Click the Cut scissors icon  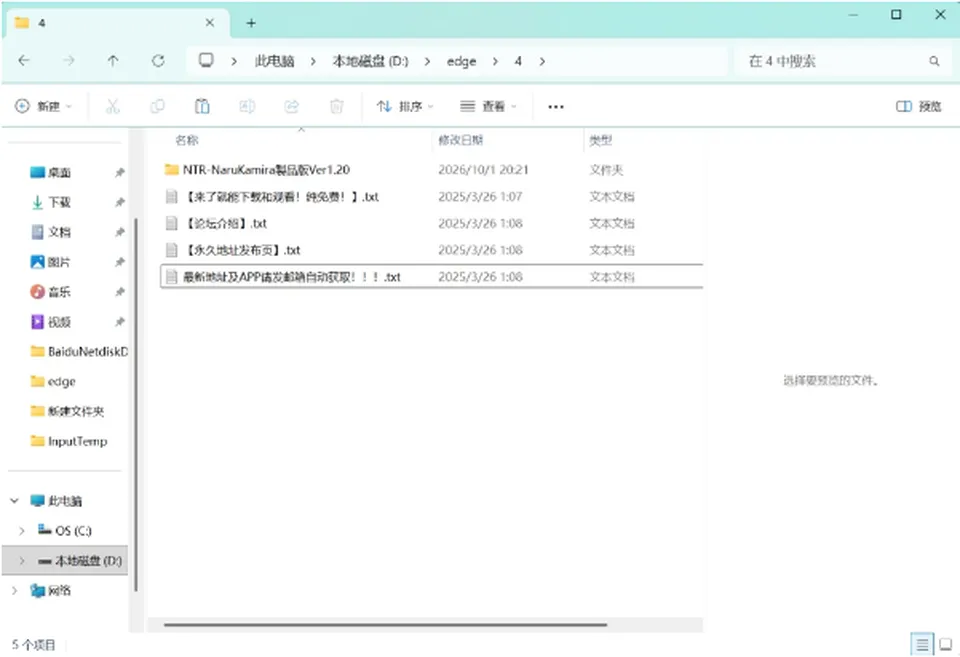click(x=112, y=107)
